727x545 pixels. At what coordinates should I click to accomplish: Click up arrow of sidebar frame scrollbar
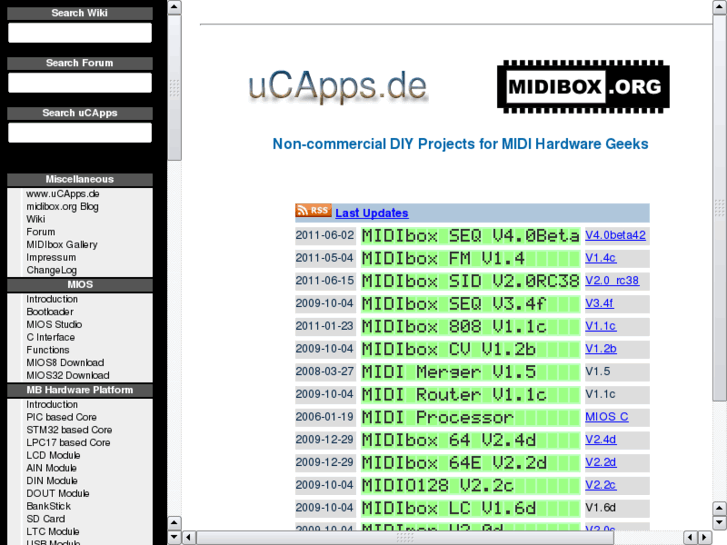(174, 7)
